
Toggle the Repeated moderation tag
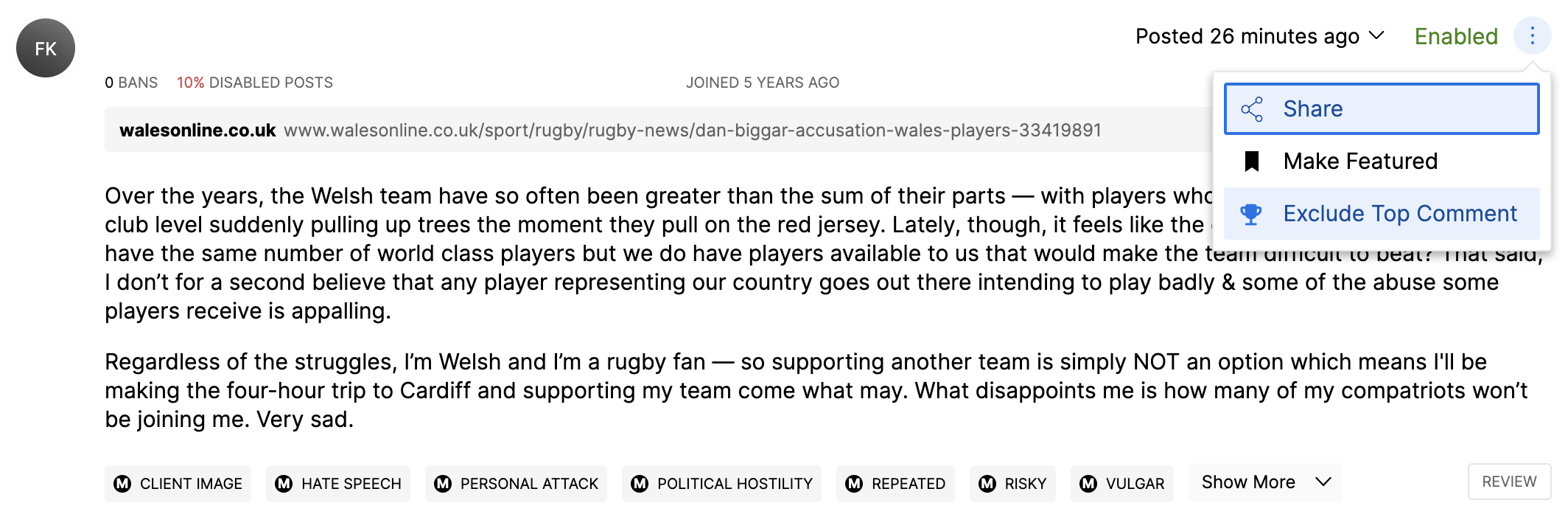point(895,484)
